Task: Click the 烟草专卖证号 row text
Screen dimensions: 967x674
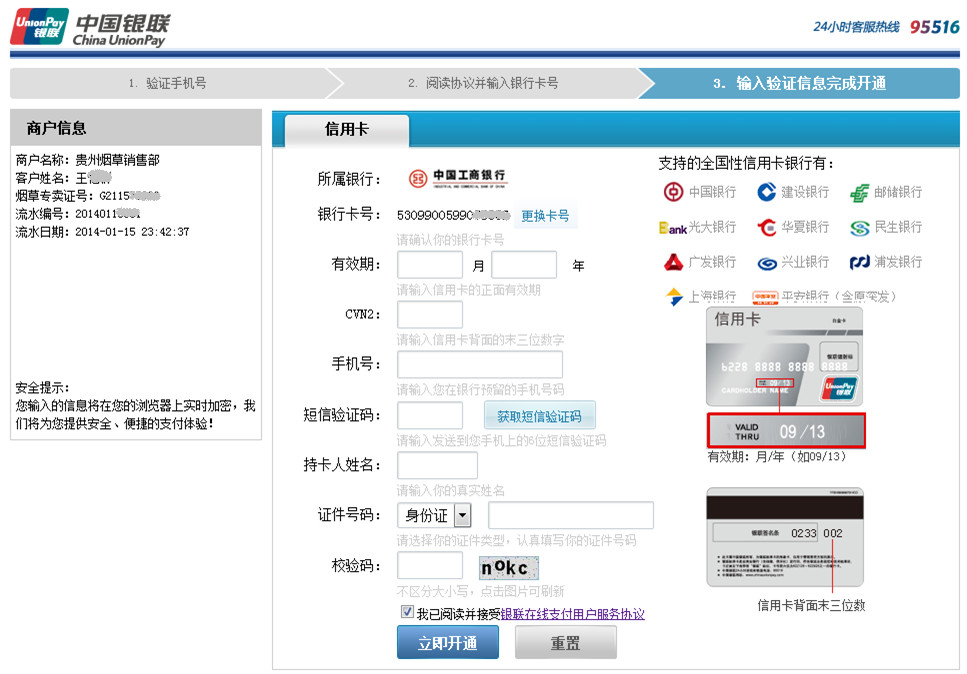Action: click(88, 196)
